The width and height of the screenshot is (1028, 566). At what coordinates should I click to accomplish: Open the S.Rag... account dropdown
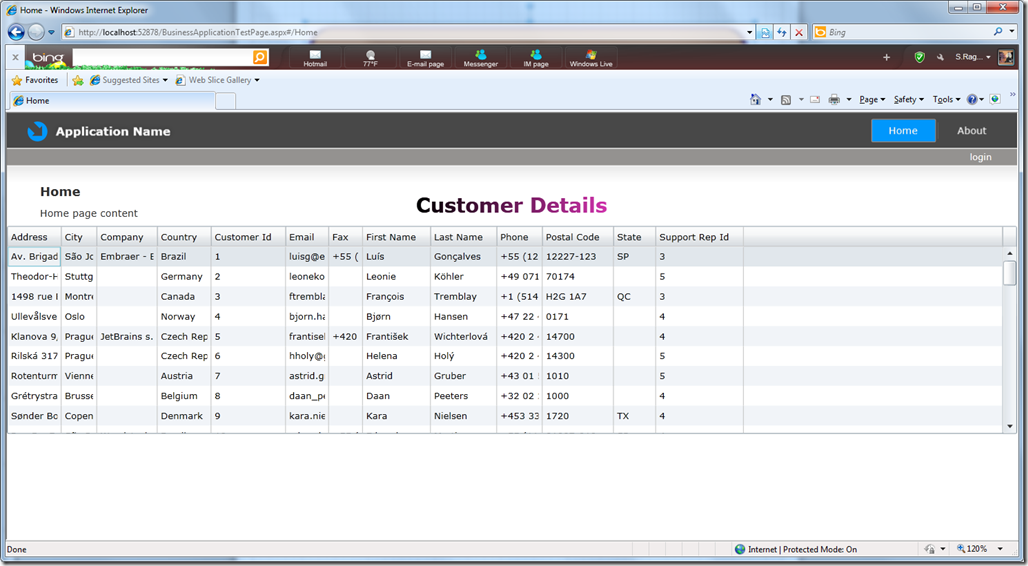[x=973, y=58]
